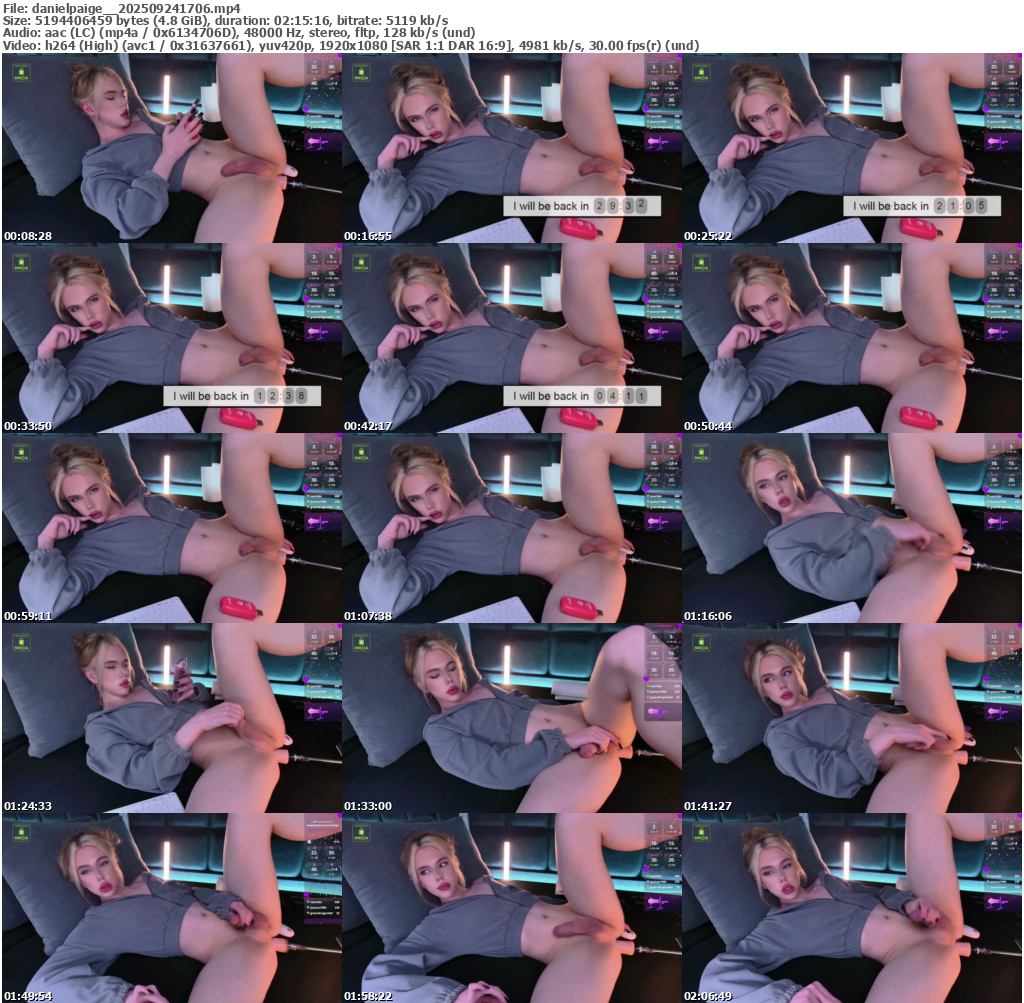This screenshot has width=1024, height=1003.
Task: Click the 'I will be back in 21:05' banner
Action: (x=922, y=206)
